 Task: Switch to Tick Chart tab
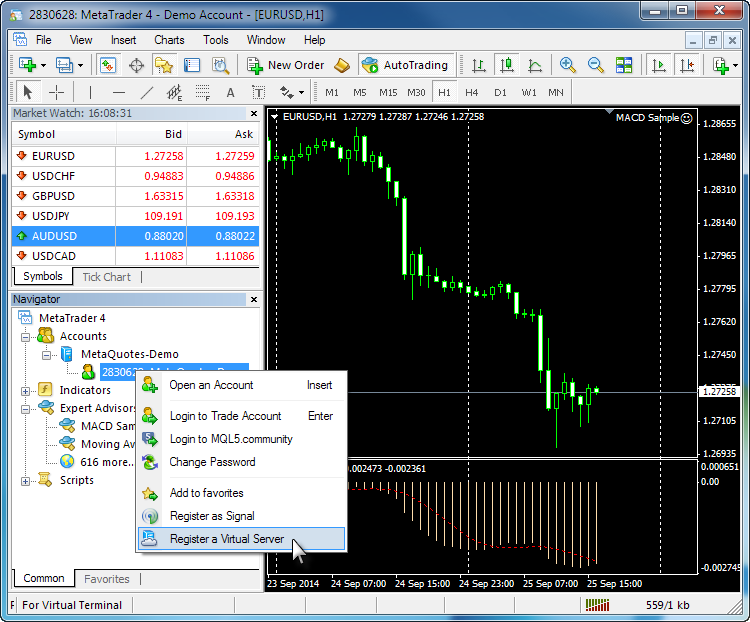pos(106,277)
